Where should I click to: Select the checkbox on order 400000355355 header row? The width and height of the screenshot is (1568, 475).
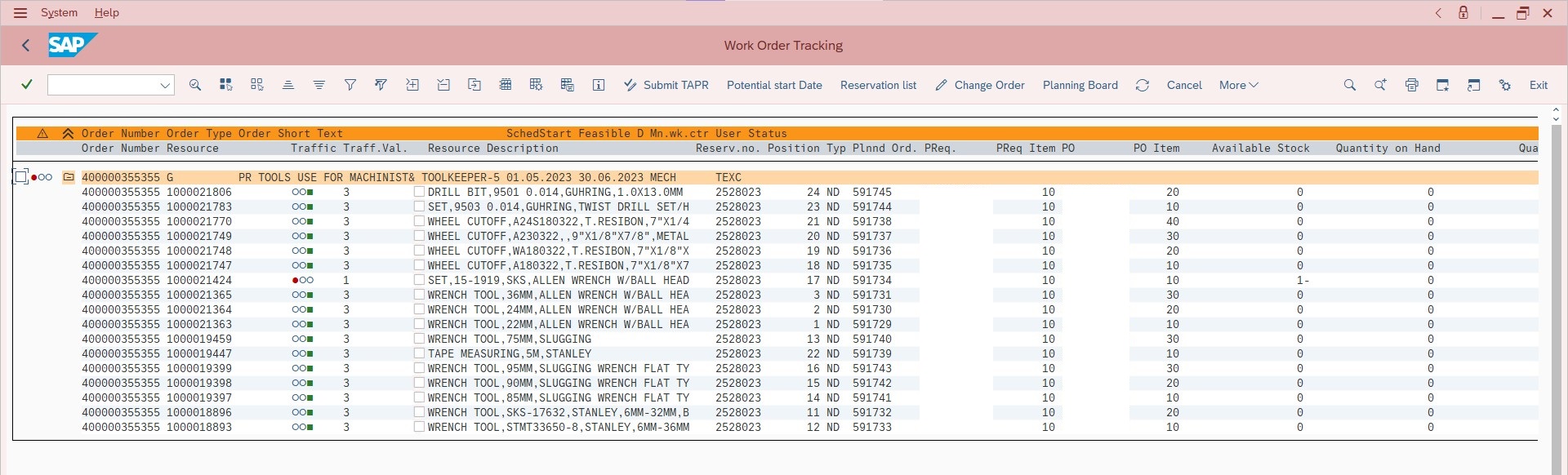coord(21,177)
